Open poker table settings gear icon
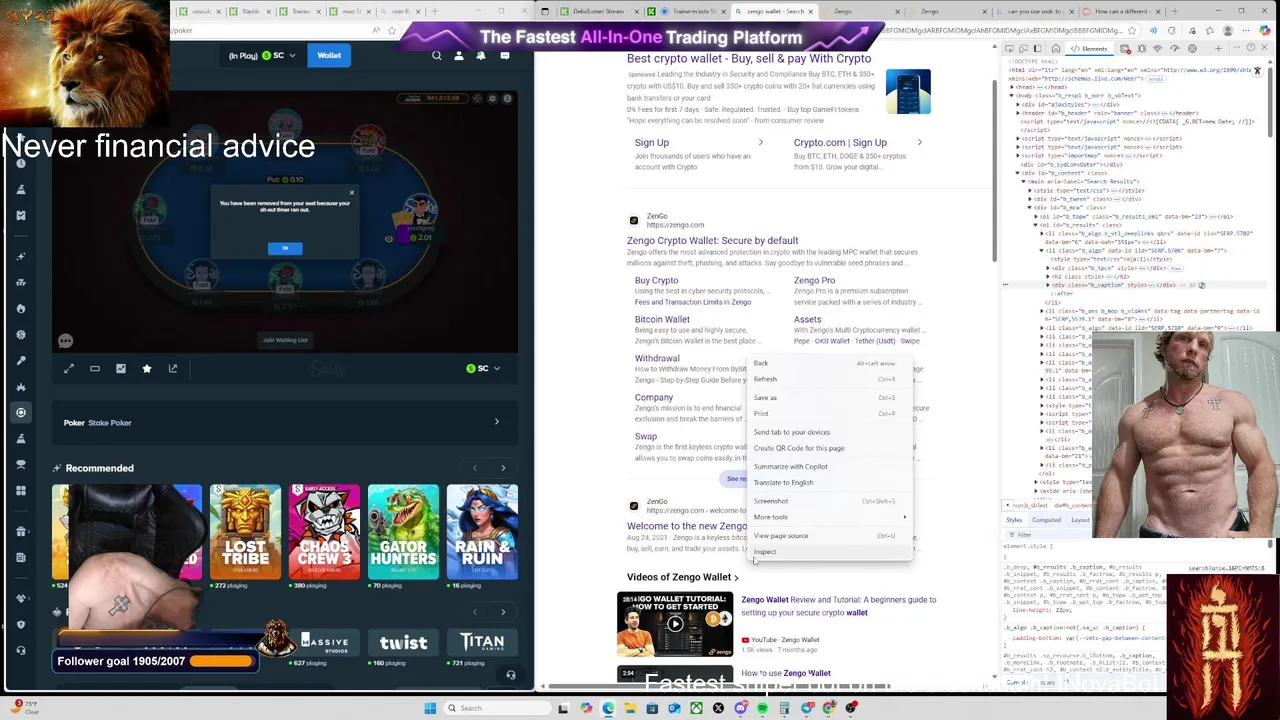Viewport: 1280px width, 720px height. (492, 99)
